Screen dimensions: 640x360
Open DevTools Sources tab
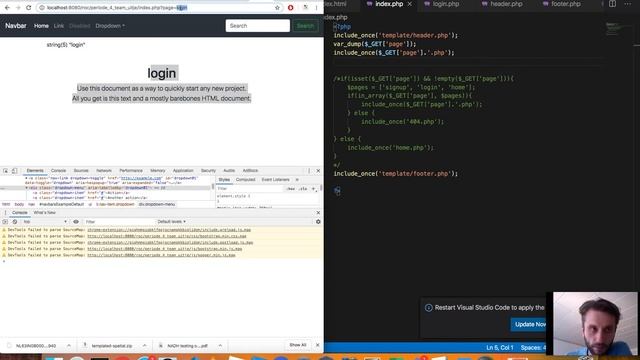click(81, 171)
